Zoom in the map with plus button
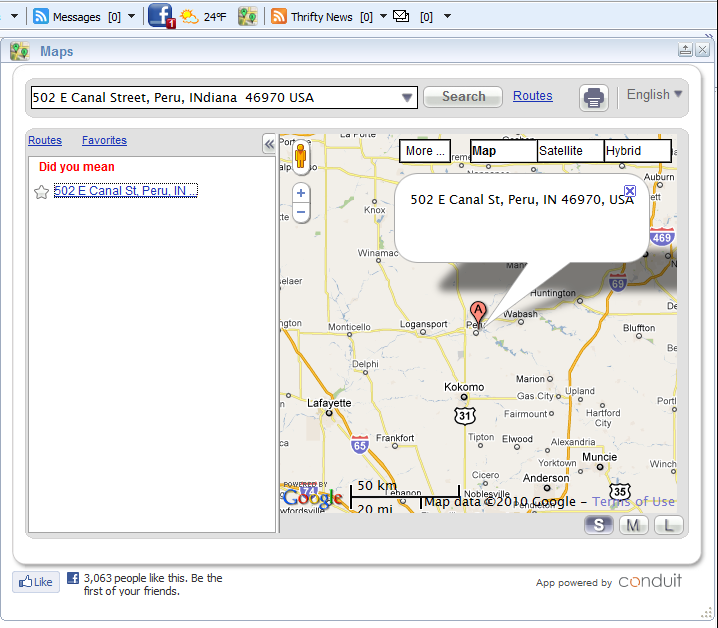Image resolution: width=718 pixels, height=628 pixels. (301, 193)
